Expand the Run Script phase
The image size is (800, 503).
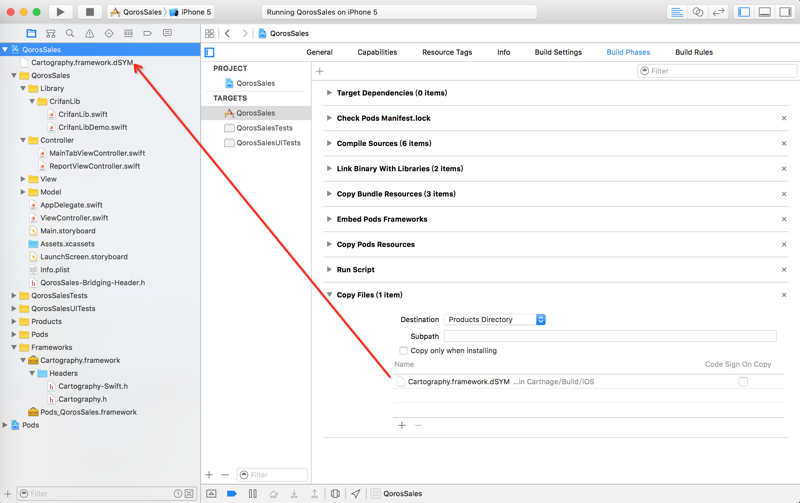[x=329, y=269]
